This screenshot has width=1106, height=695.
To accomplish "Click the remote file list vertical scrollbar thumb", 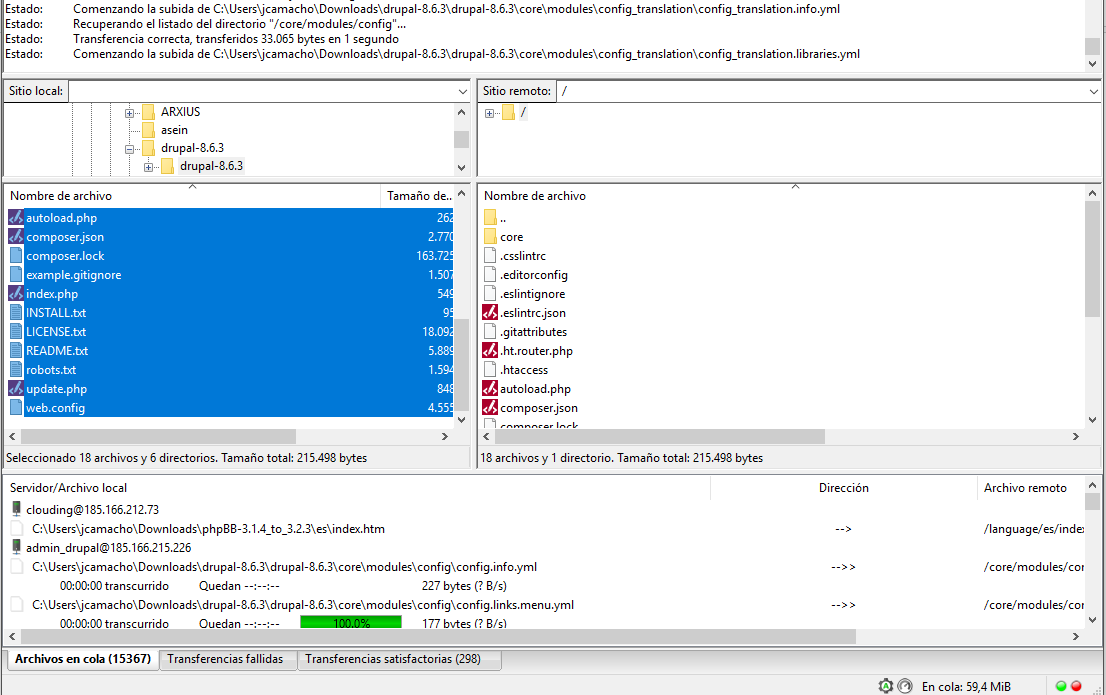I will tap(1092, 258).
